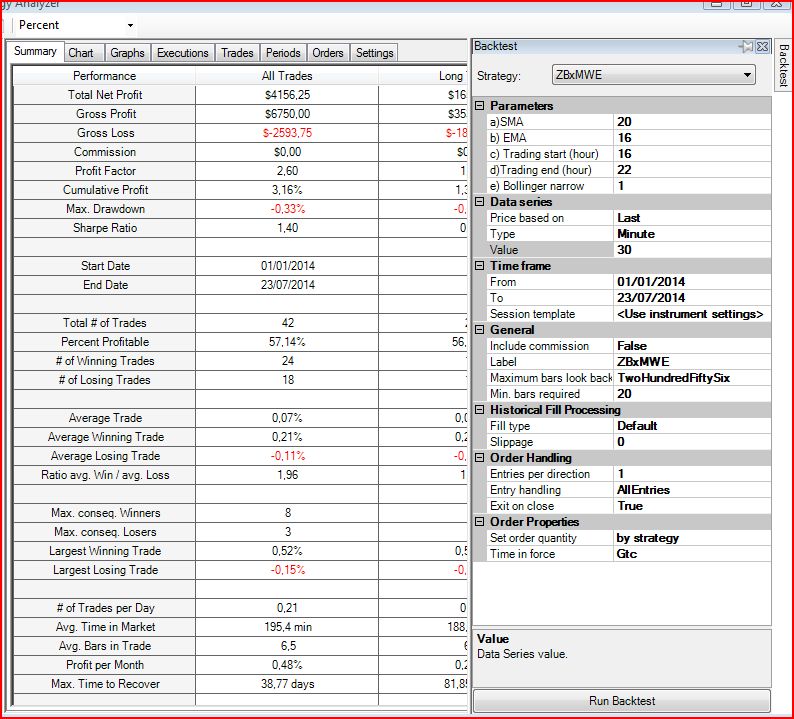Screen dimensions: 794x719
Task: Click the Profit Factor value 2,60
Action: 287,171
